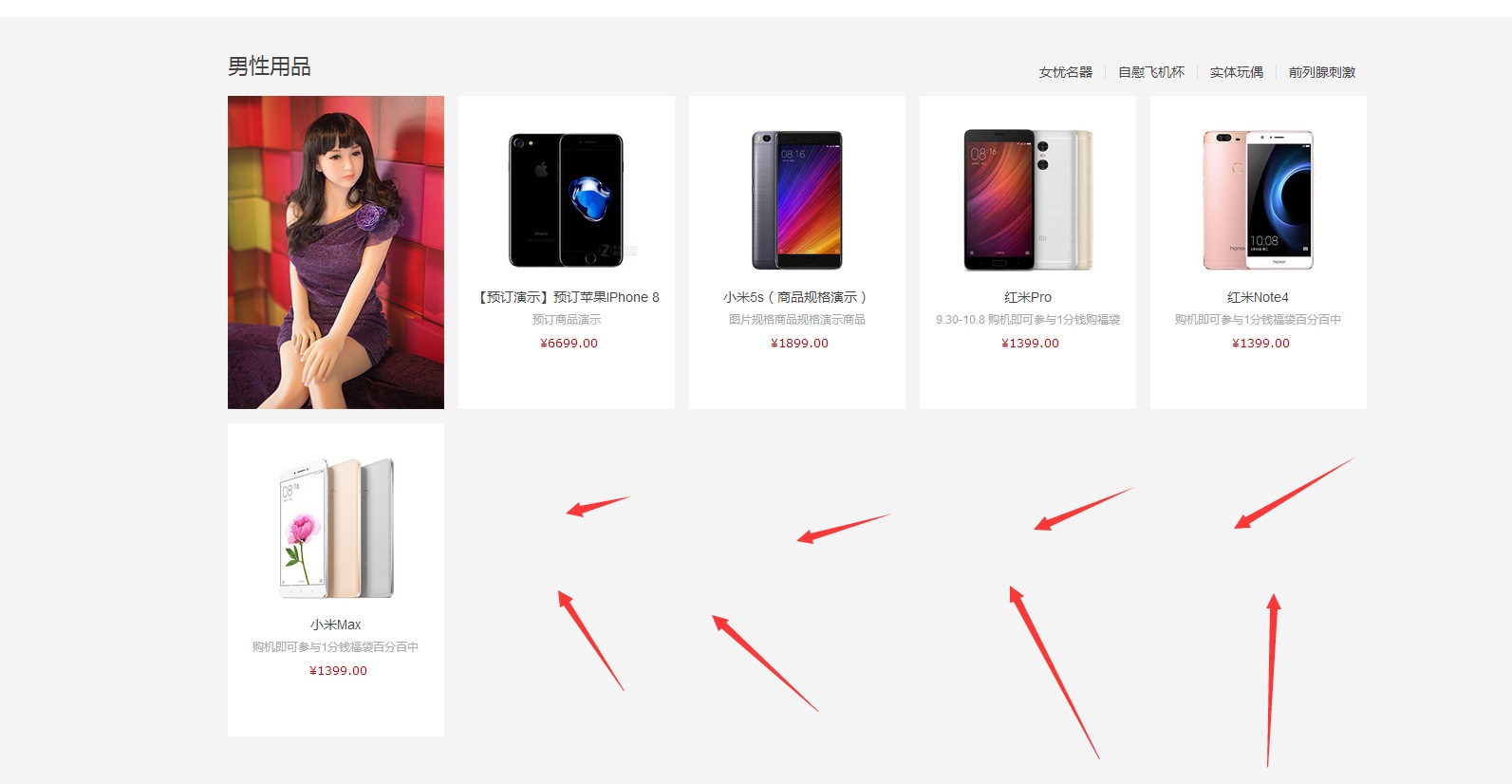Click the 男性用品 section heading
1512x784 pixels.
coord(270,66)
